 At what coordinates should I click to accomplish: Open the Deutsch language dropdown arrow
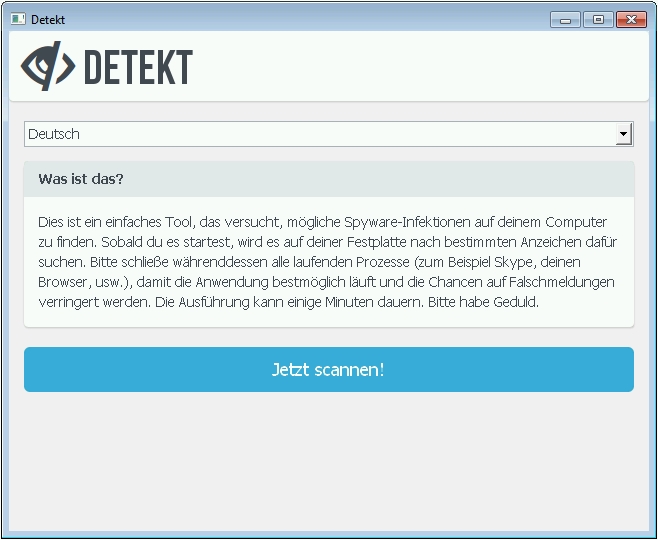pyautogui.click(x=624, y=134)
